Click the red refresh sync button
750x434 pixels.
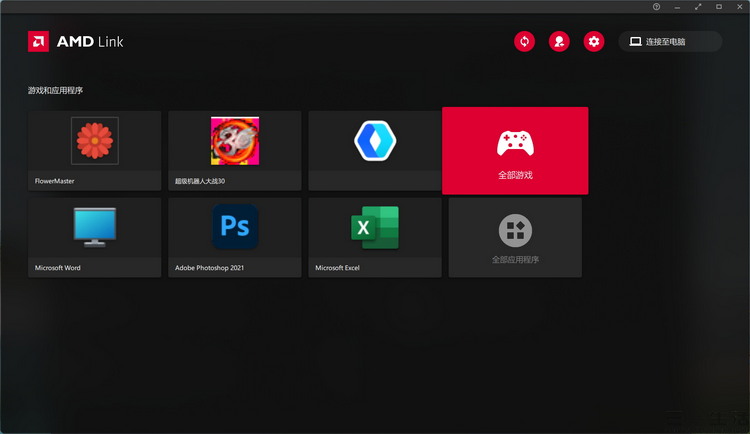pos(524,41)
